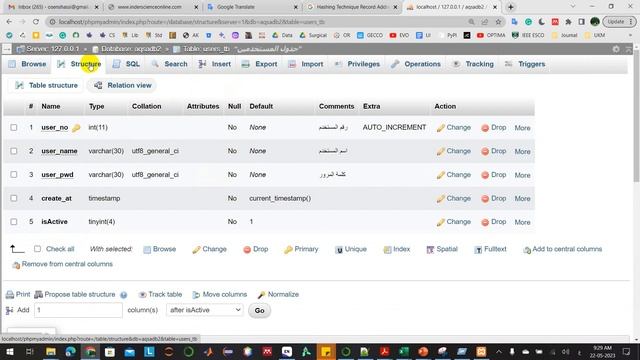This screenshot has height=360, width=640.
Task: Click Change for the create_at column
Action: click(453, 198)
